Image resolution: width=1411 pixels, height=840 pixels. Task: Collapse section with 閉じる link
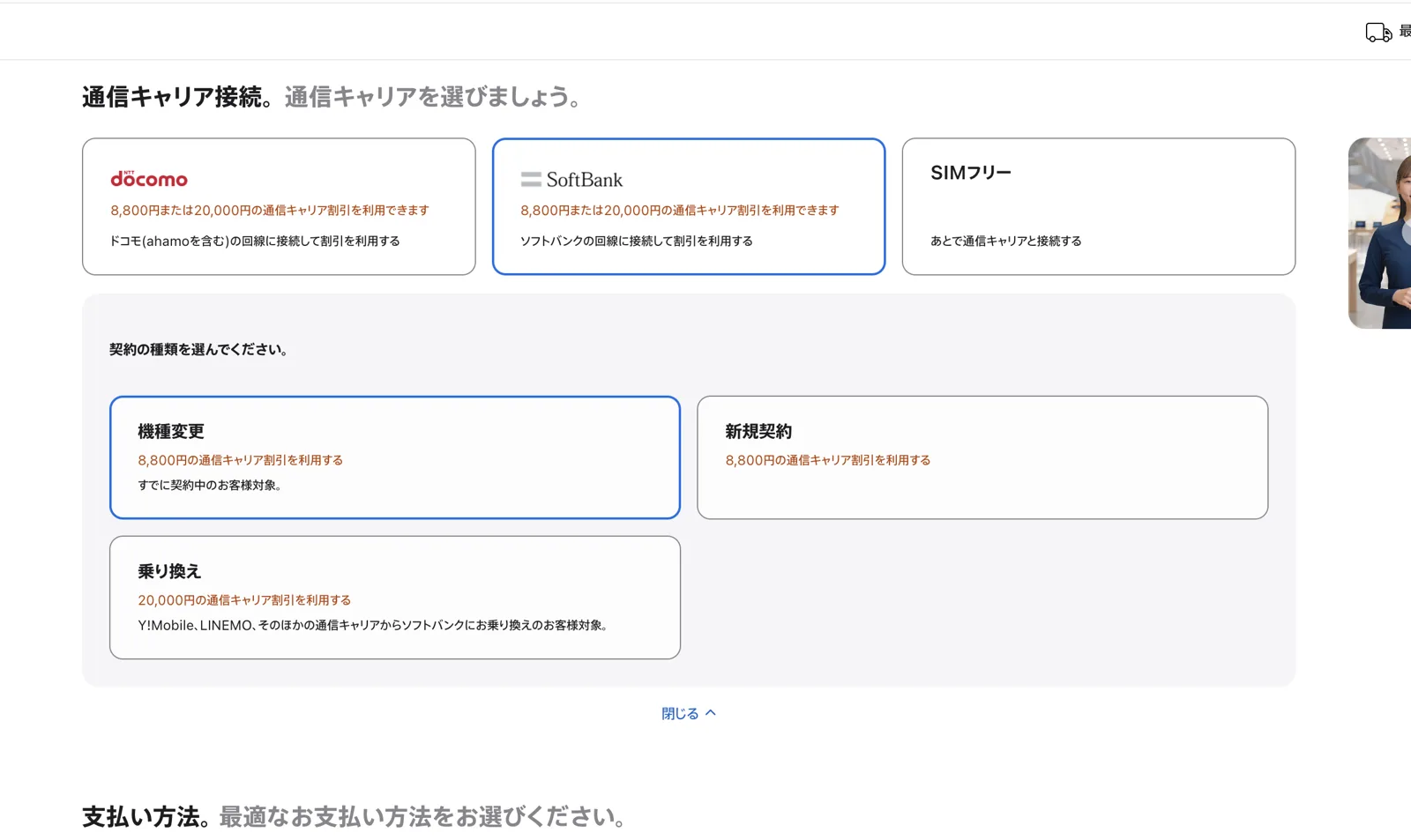(689, 713)
